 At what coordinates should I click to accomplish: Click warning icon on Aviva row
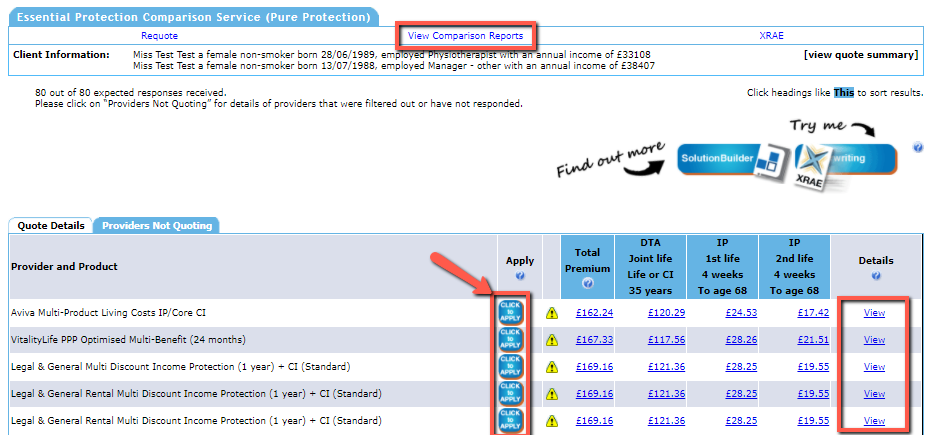[x=552, y=313]
